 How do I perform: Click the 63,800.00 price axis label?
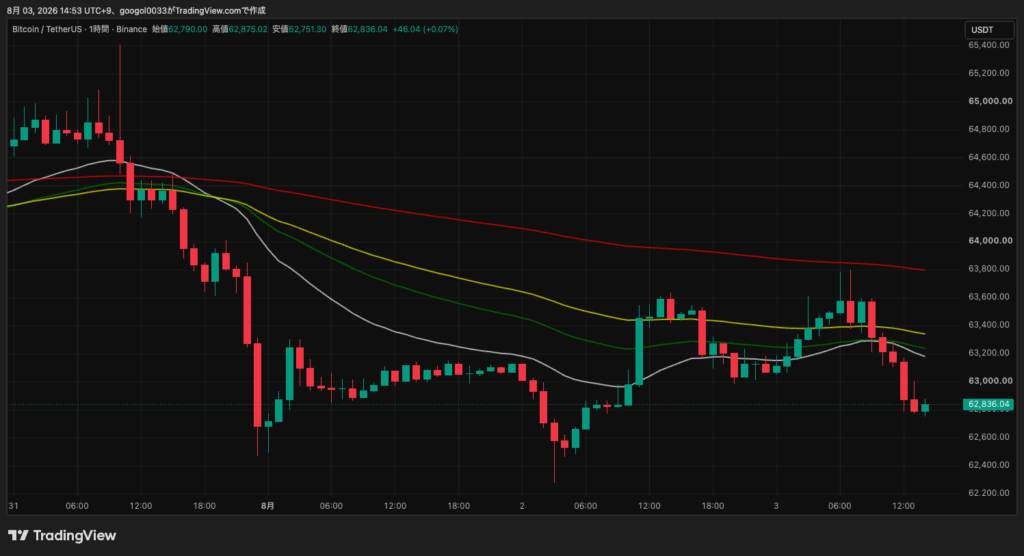(x=989, y=269)
